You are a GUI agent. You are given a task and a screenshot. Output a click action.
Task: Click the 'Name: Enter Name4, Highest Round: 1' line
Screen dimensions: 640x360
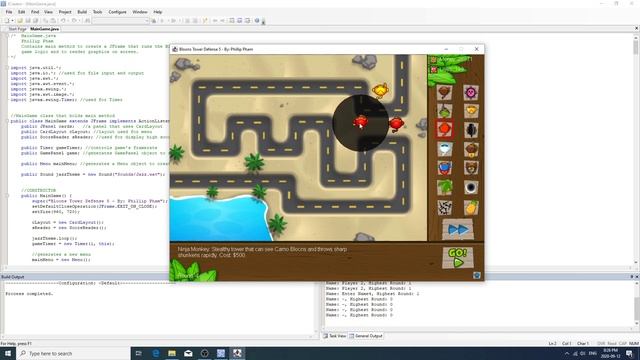coord(372,293)
